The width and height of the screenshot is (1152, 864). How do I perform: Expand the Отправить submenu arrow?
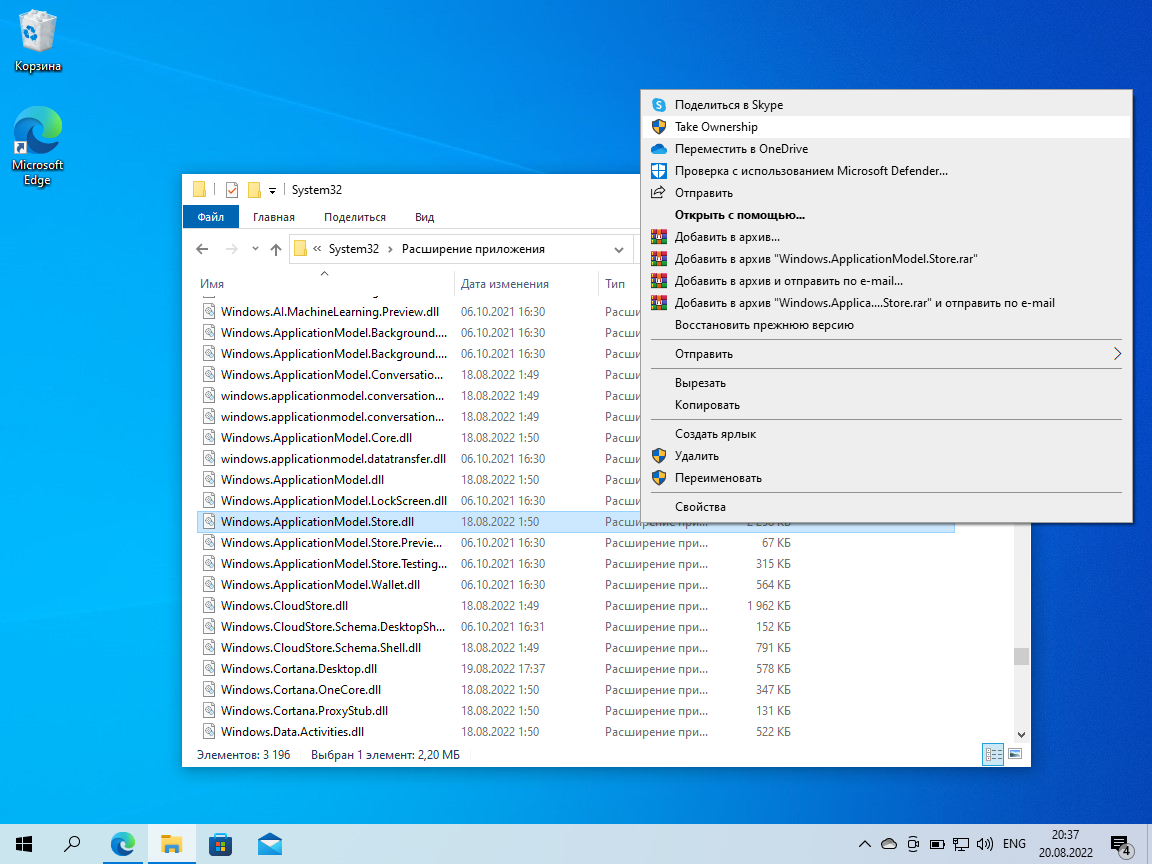1117,354
